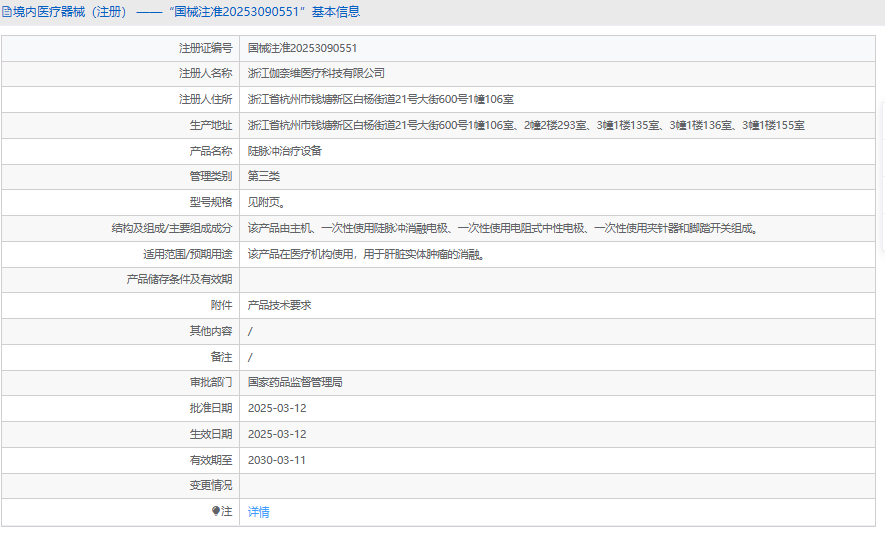Click the 国家药品监督管理局 approval department value
Screen dimensions: 885x536
[295, 383]
